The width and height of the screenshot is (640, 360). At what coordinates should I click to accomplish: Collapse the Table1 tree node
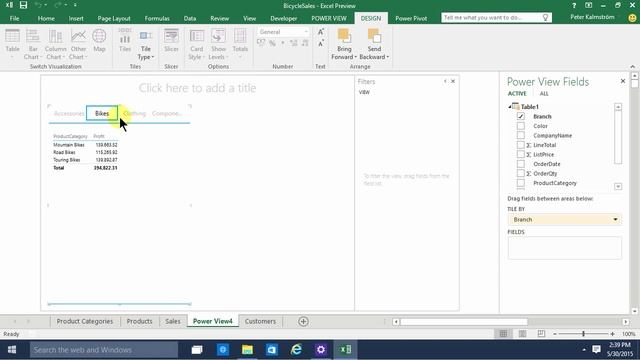tap(510, 107)
